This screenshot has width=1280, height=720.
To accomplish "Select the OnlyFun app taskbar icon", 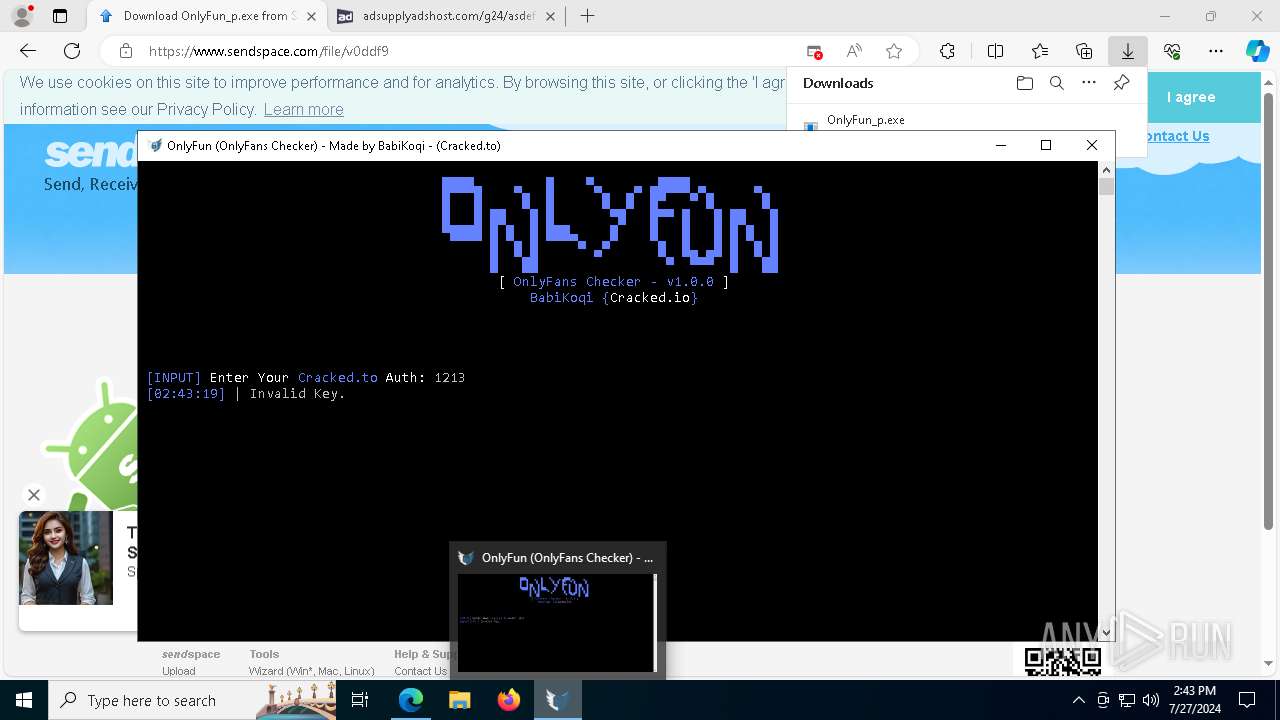I will [557, 700].
